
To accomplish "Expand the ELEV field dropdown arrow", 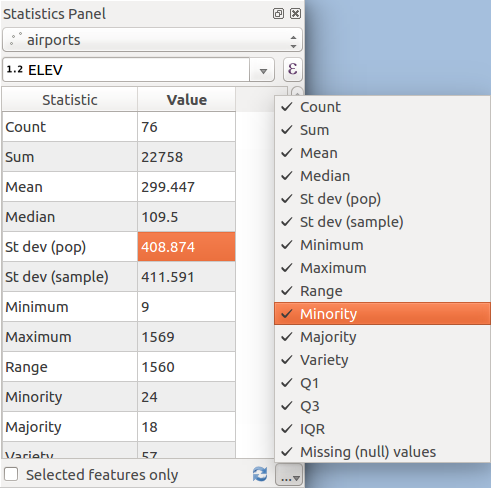I will pos(263,70).
